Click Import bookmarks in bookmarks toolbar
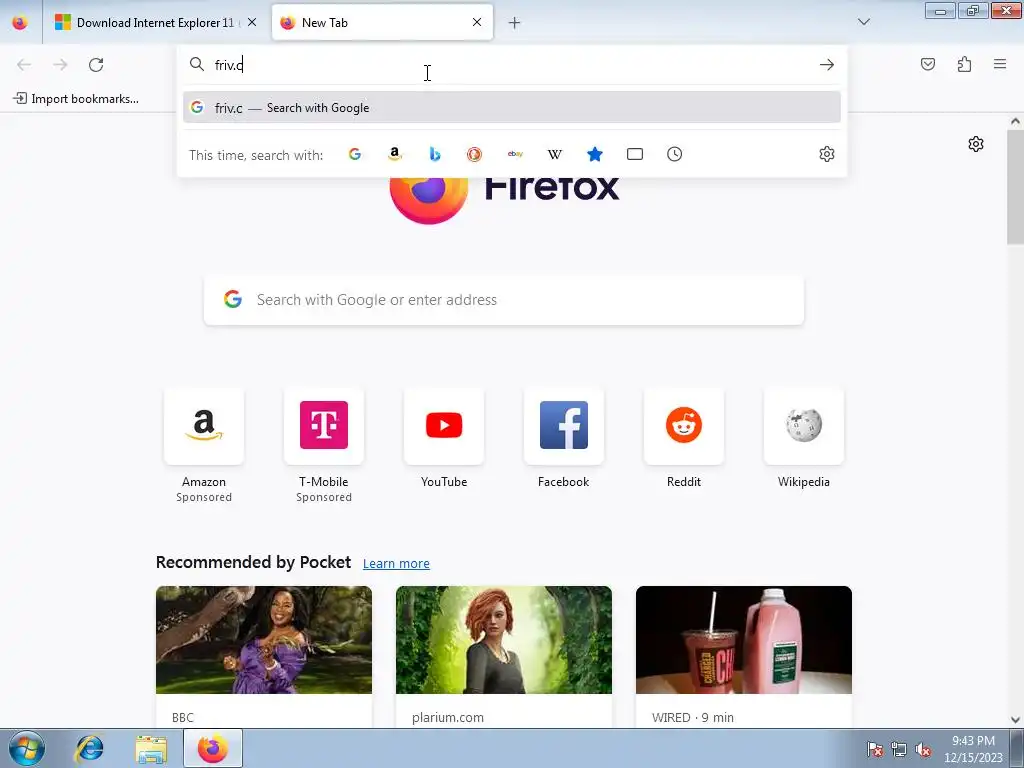This screenshot has width=1024, height=768. click(76, 99)
